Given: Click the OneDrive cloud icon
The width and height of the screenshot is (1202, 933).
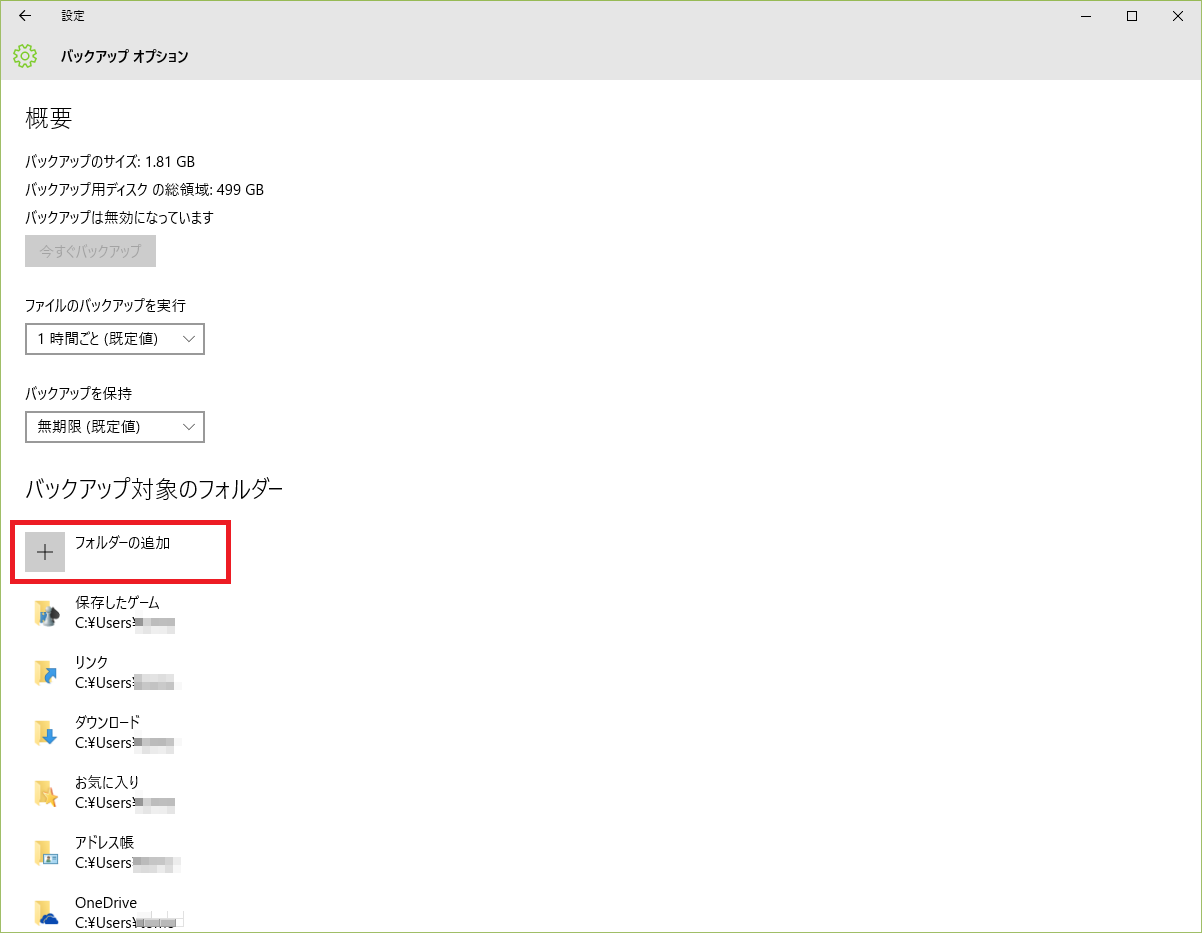Looking at the screenshot, I should 45,912.
